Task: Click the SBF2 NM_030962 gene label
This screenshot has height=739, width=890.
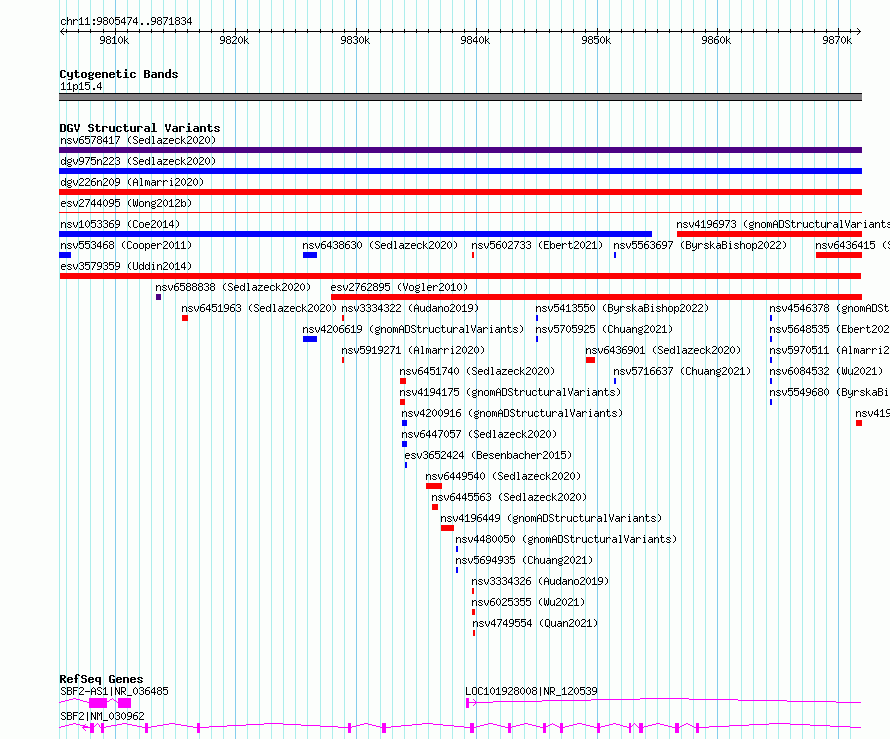Action: point(102,716)
